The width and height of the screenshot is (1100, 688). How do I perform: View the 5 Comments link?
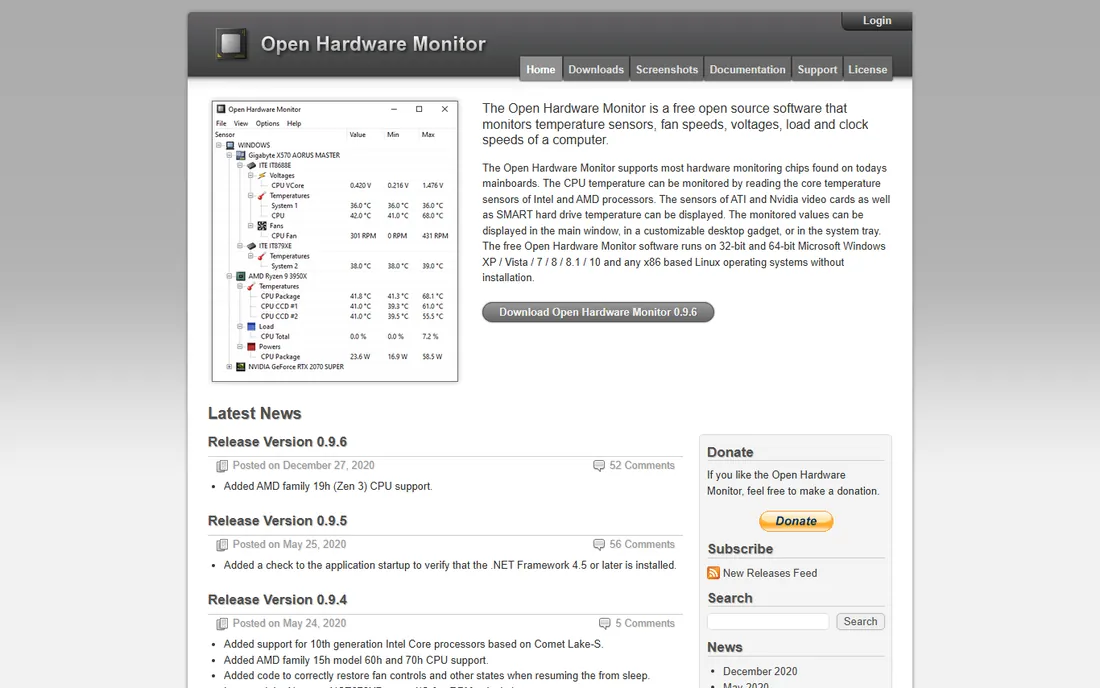(x=645, y=623)
